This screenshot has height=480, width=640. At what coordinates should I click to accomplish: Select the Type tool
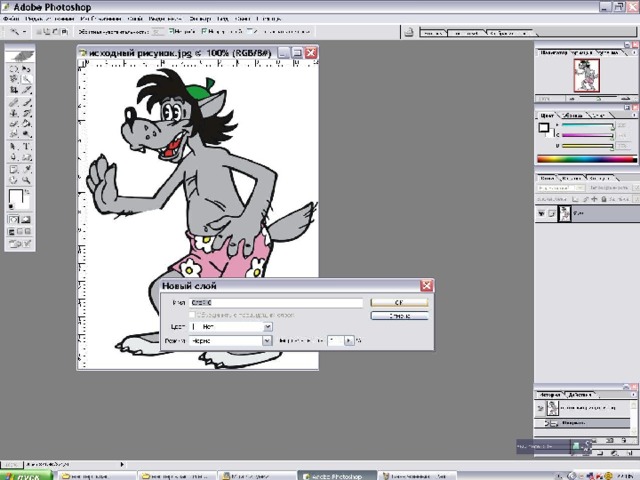coord(26,147)
